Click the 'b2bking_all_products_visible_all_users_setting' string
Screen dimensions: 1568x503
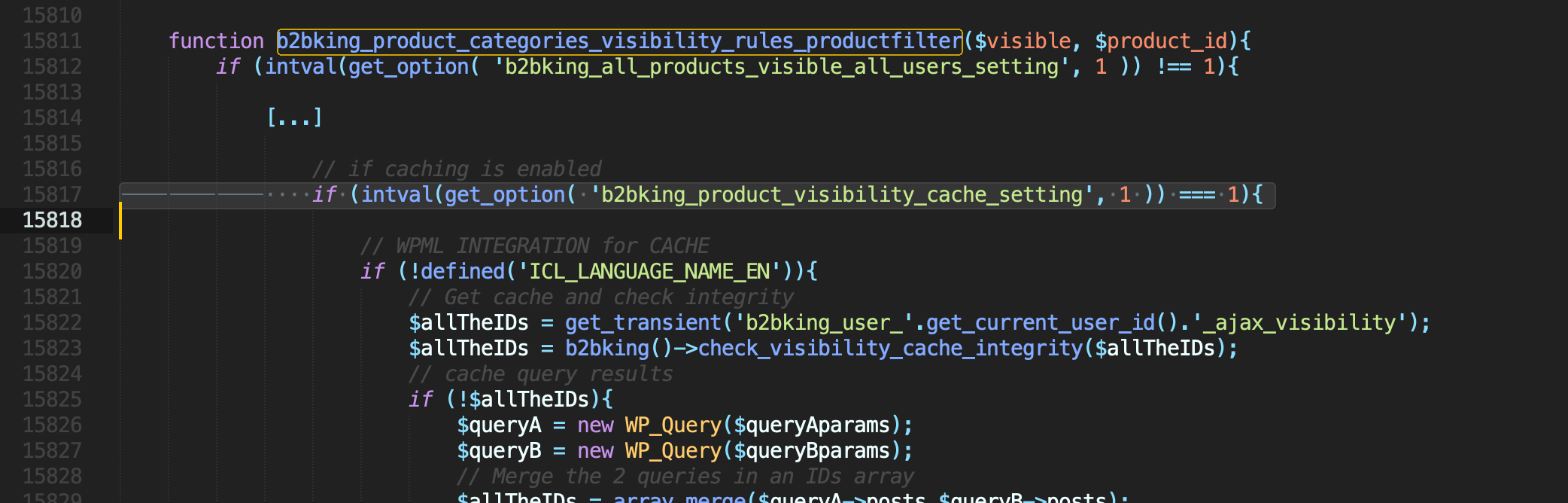[782, 66]
